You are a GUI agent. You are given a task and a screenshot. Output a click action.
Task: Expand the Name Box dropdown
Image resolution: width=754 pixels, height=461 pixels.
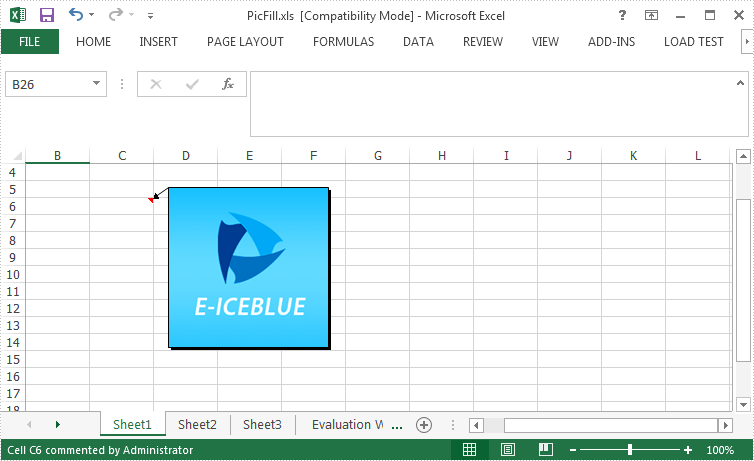[97, 84]
